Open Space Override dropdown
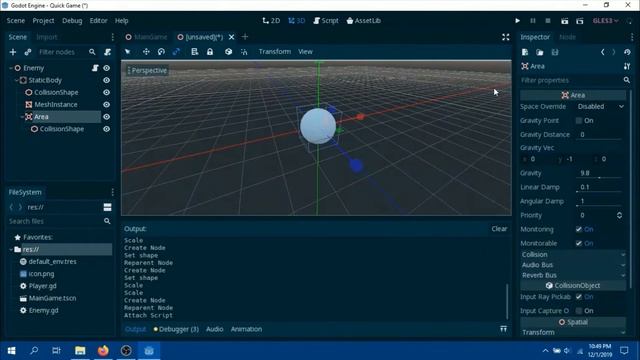The image size is (640, 360). coord(600,107)
